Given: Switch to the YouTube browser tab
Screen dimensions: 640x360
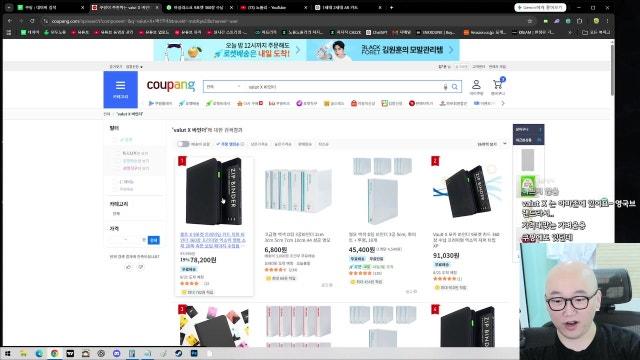Looking at the screenshot, I should click(x=269, y=7).
